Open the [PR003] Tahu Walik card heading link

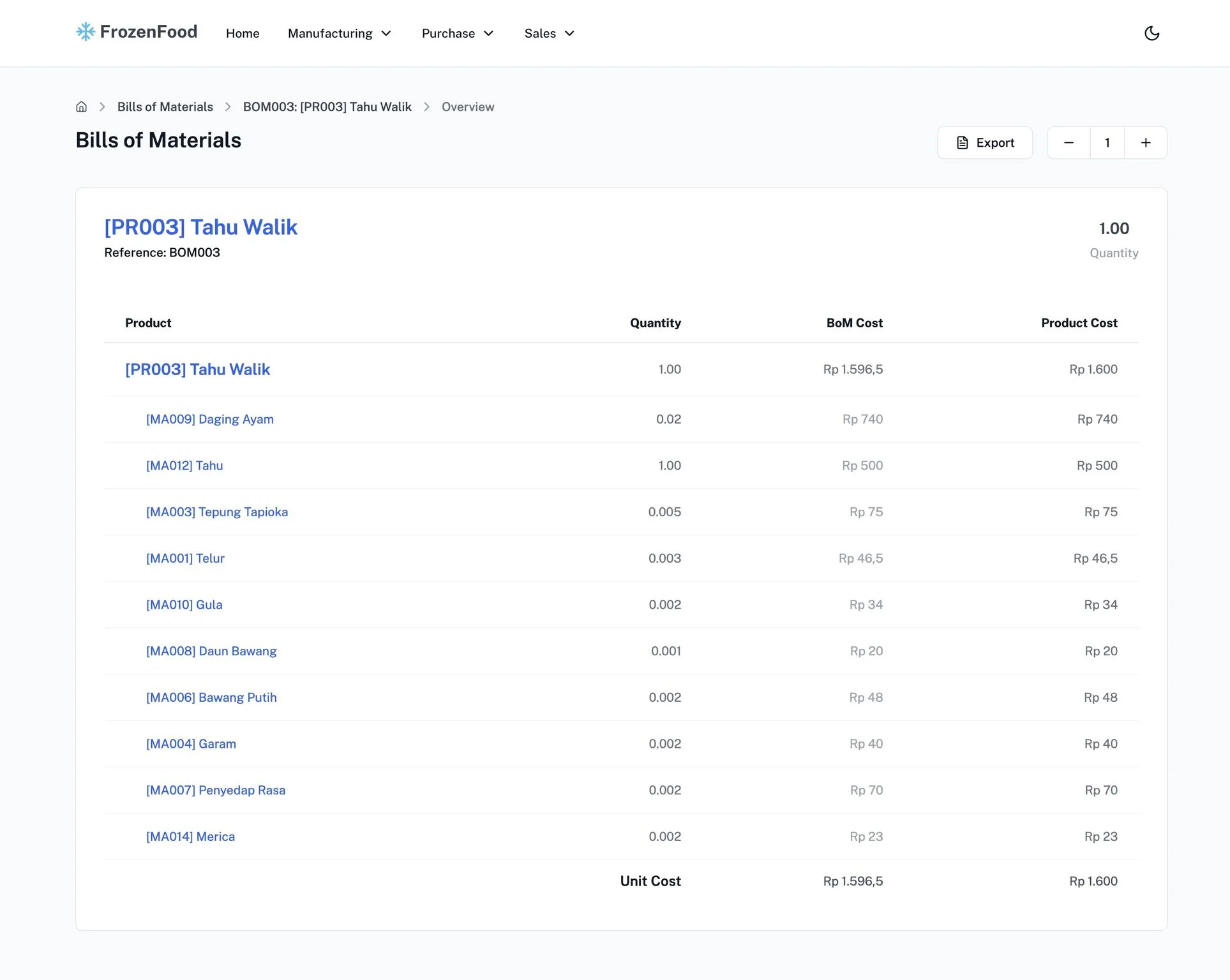201,227
